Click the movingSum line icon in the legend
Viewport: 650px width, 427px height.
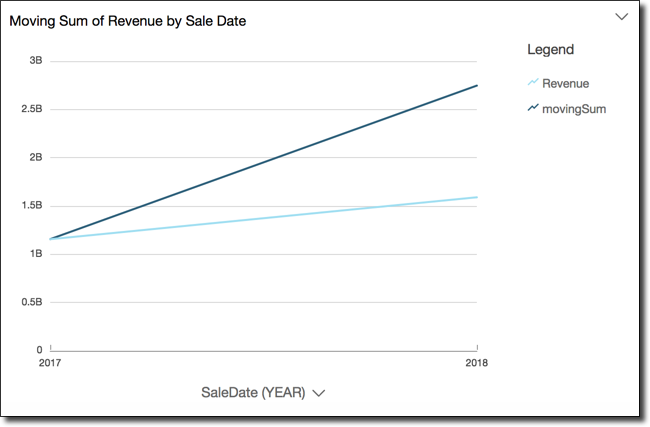coord(533,108)
